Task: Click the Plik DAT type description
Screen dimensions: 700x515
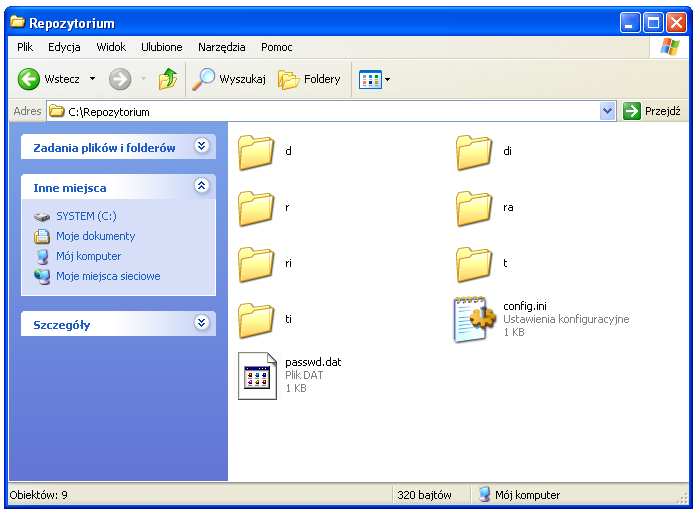Action: (x=304, y=375)
